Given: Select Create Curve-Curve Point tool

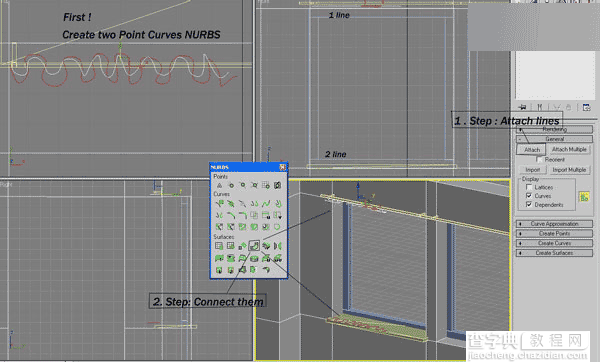Looking at the screenshot, I should pos(254,185).
